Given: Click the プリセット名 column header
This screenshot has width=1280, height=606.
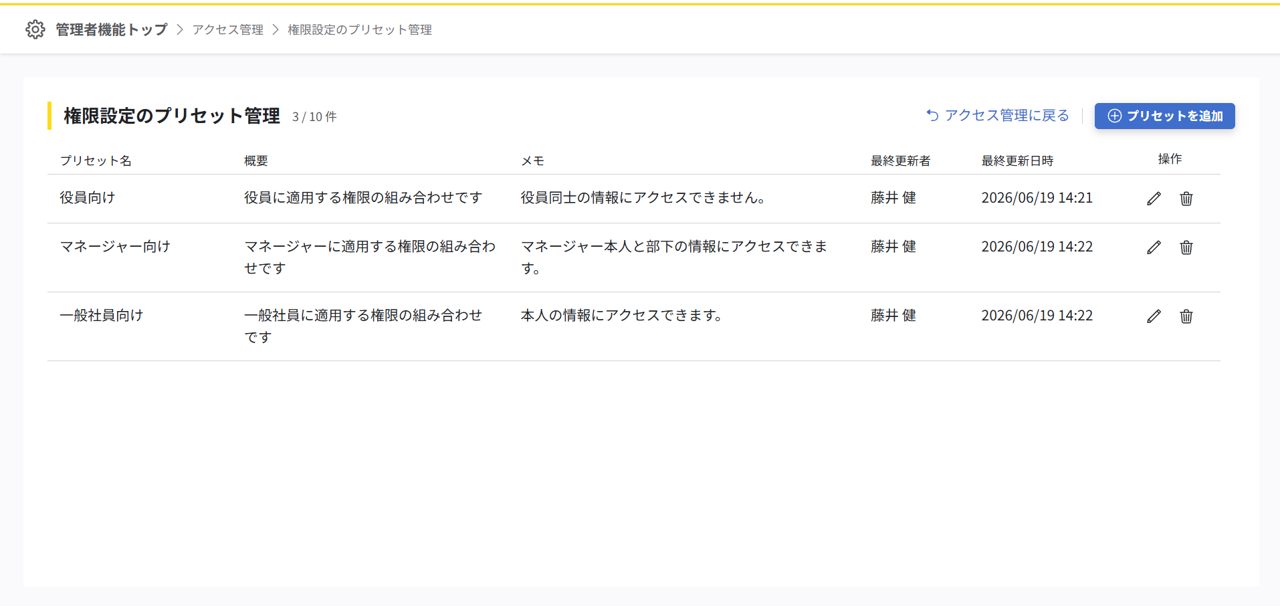Looking at the screenshot, I should [96, 160].
